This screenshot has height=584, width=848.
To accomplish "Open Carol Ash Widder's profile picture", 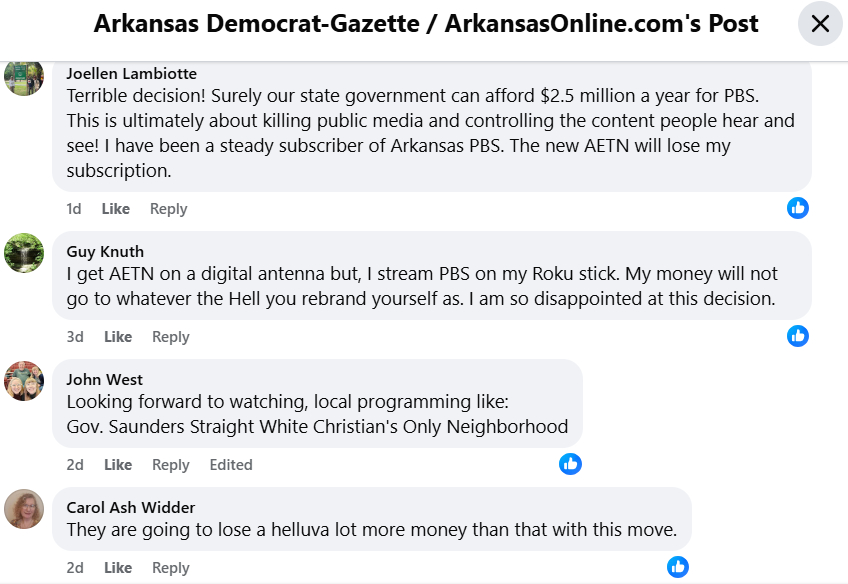I will click(24, 508).
